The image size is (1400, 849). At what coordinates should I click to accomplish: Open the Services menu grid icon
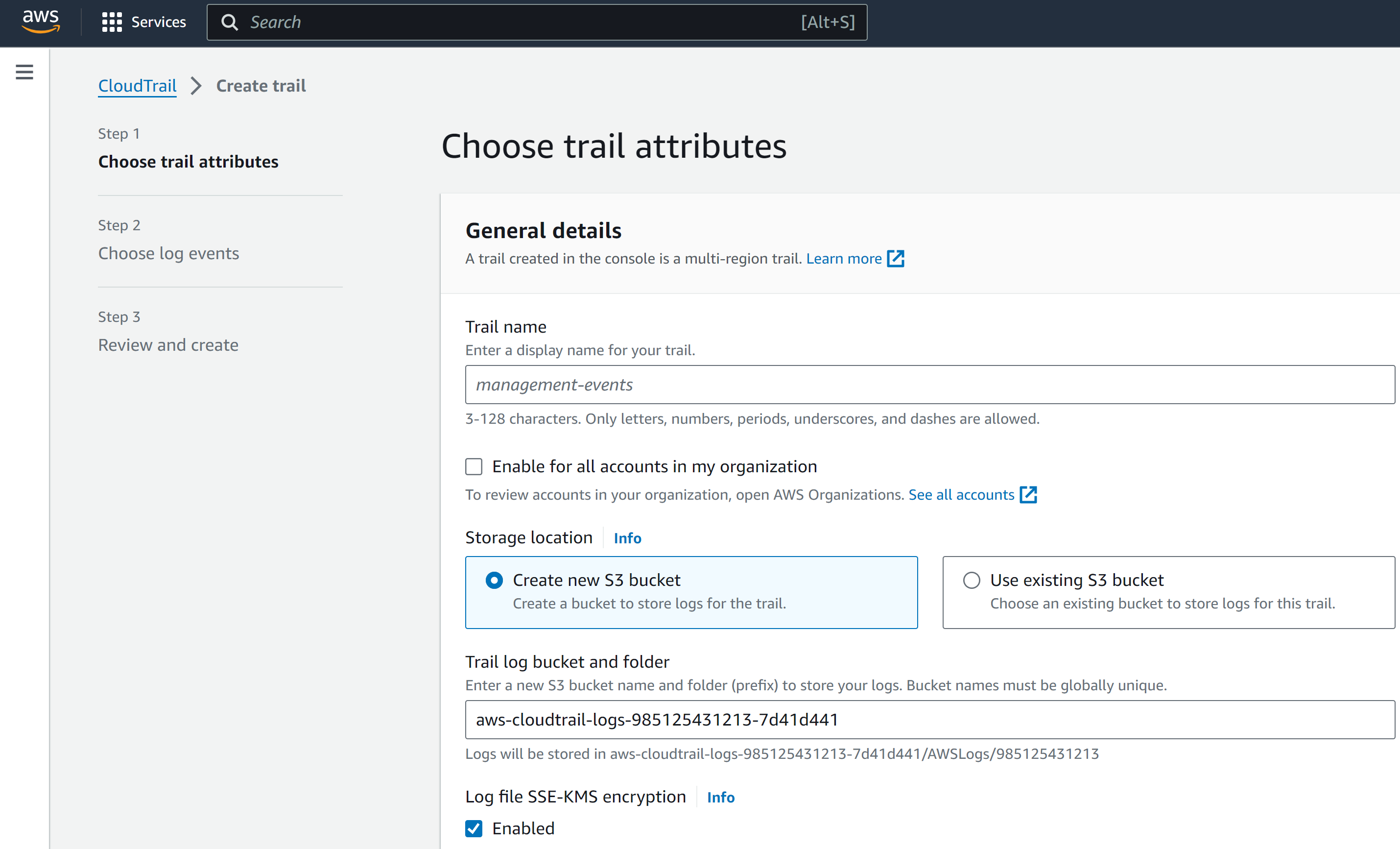click(112, 22)
